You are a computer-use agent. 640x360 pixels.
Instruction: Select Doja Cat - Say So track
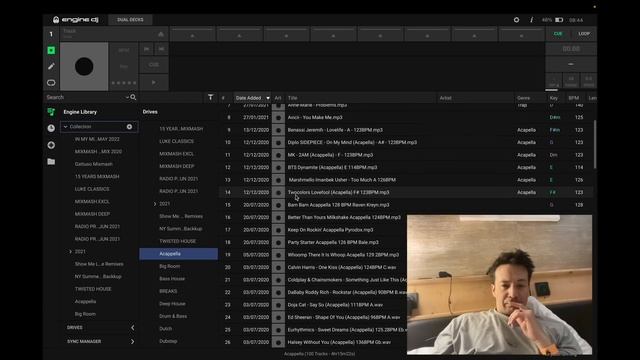coord(335,305)
